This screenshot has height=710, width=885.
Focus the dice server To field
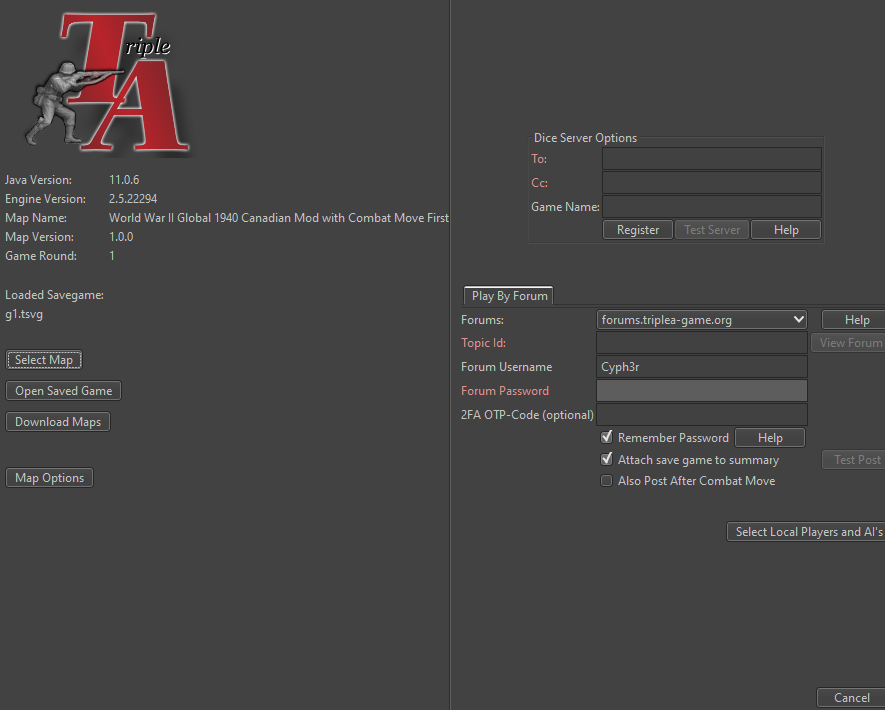click(x=711, y=159)
